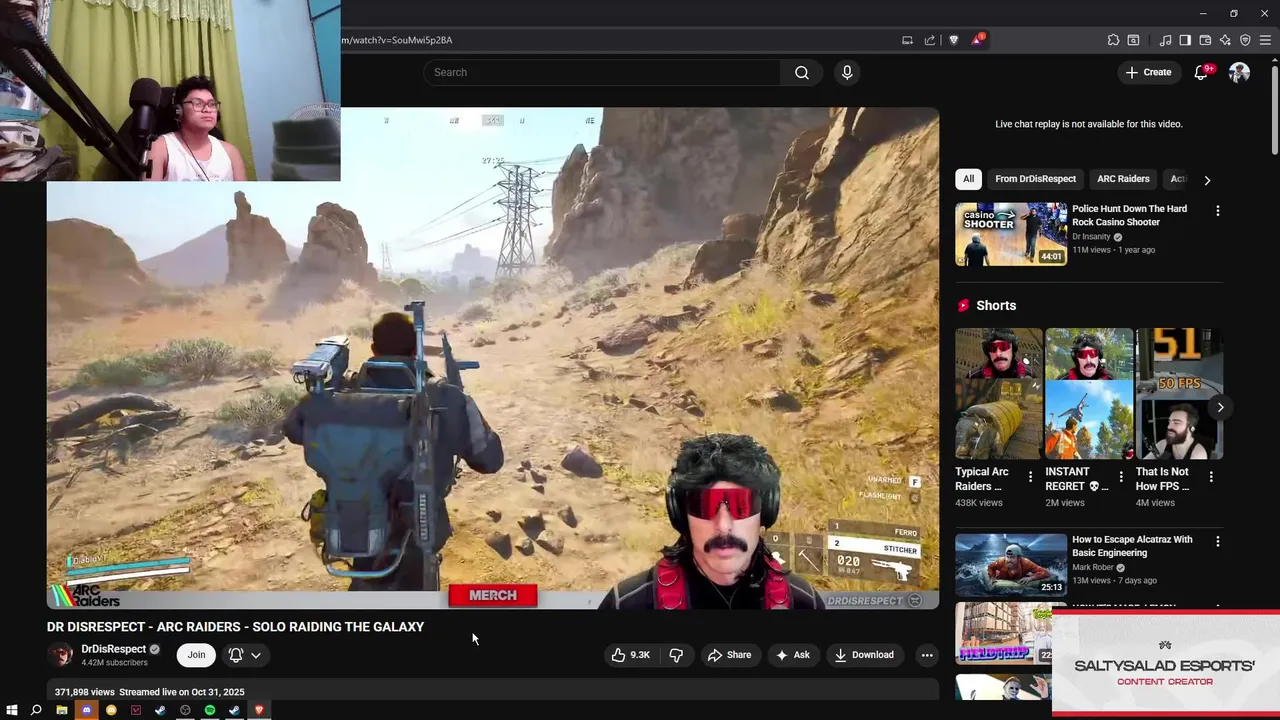Image resolution: width=1280 pixels, height=720 pixels.
Task: Open Mark Rober channel link
Action: 1093,568
